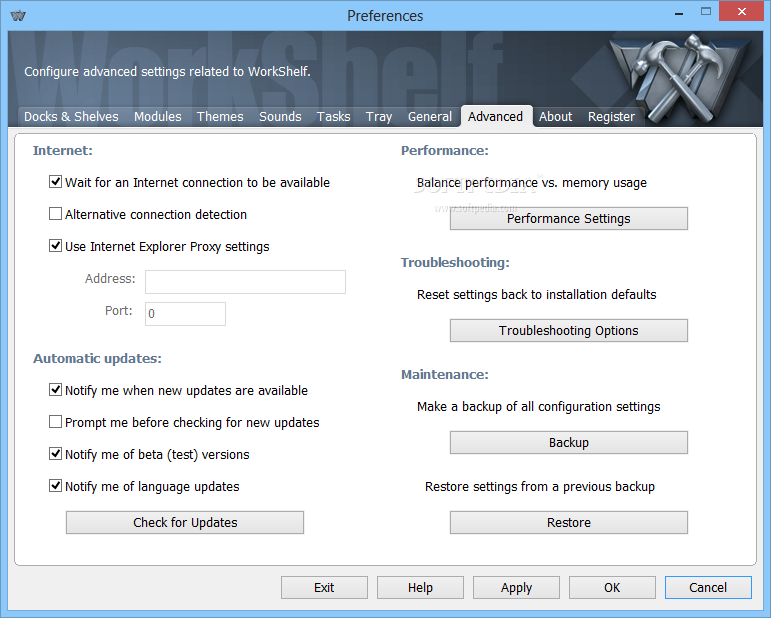771x618 pixels.
Task: Maximize the Preferences window
Action: (706, 11)
